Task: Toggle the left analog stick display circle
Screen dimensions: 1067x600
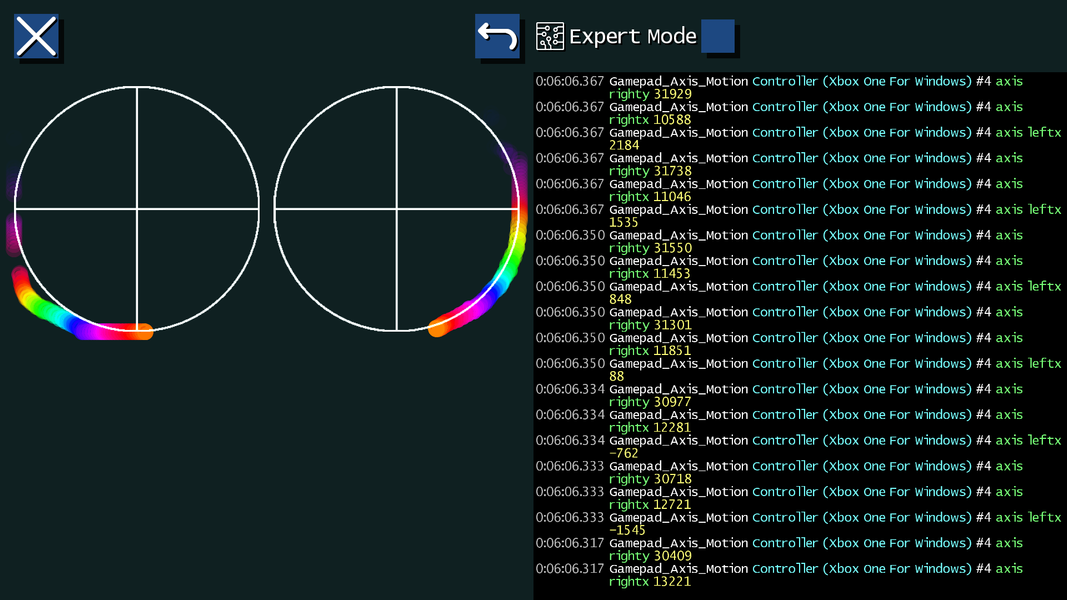Action: pyautogui.click(x=135, y=210)
